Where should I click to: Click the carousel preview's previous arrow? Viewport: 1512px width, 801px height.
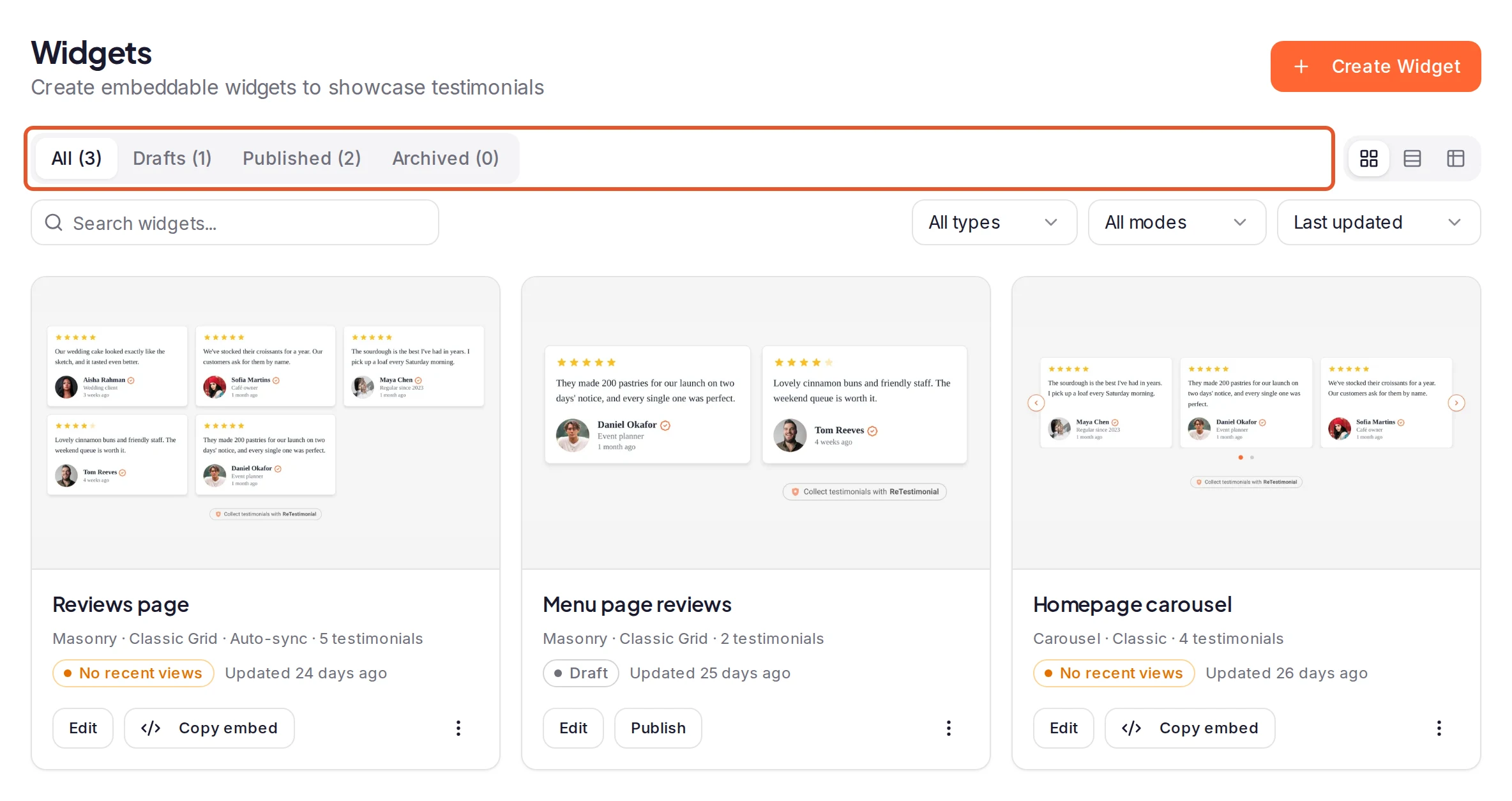coord(1036,403)
